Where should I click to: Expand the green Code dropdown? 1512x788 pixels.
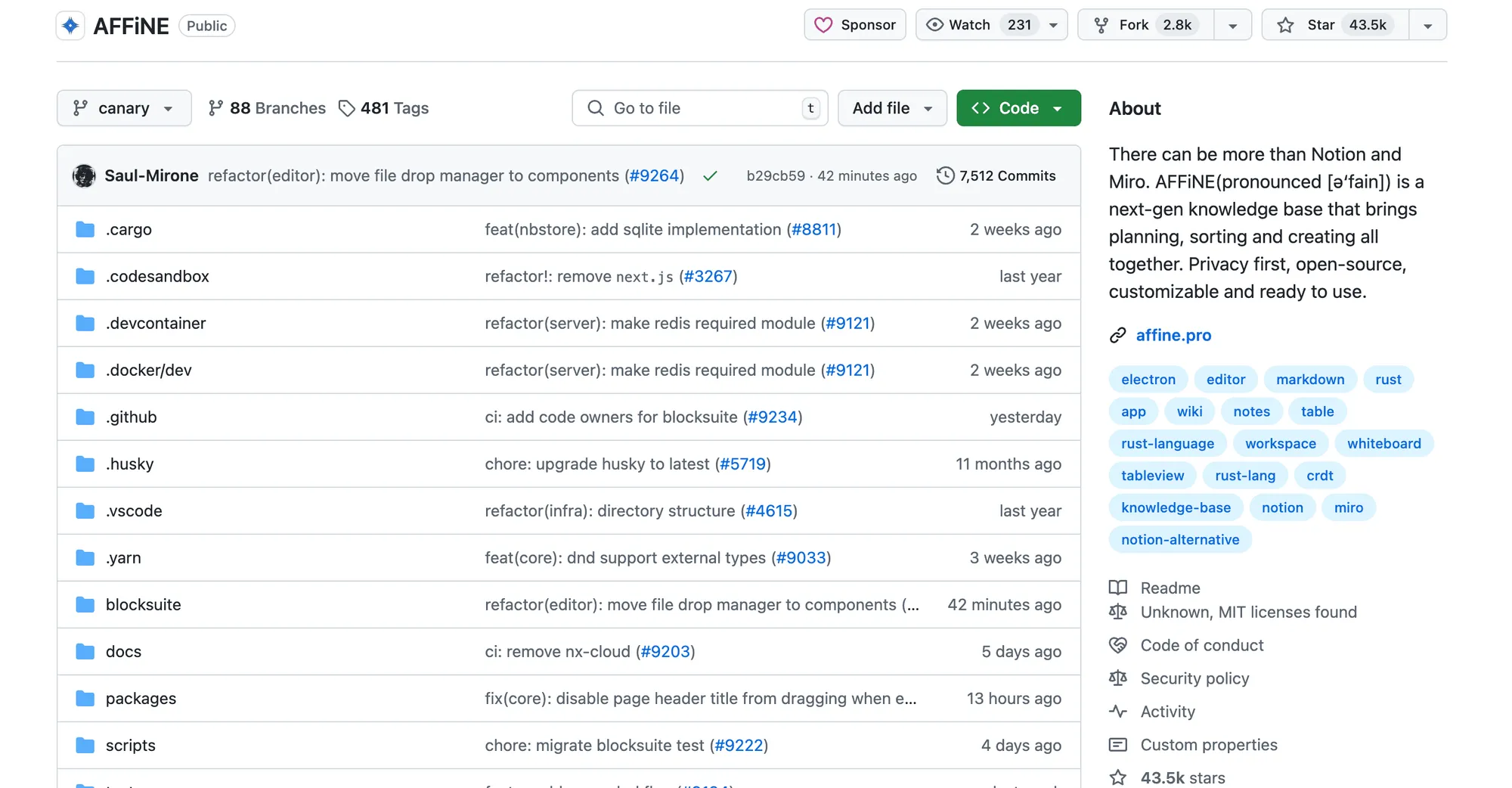tap(1058, 108)
